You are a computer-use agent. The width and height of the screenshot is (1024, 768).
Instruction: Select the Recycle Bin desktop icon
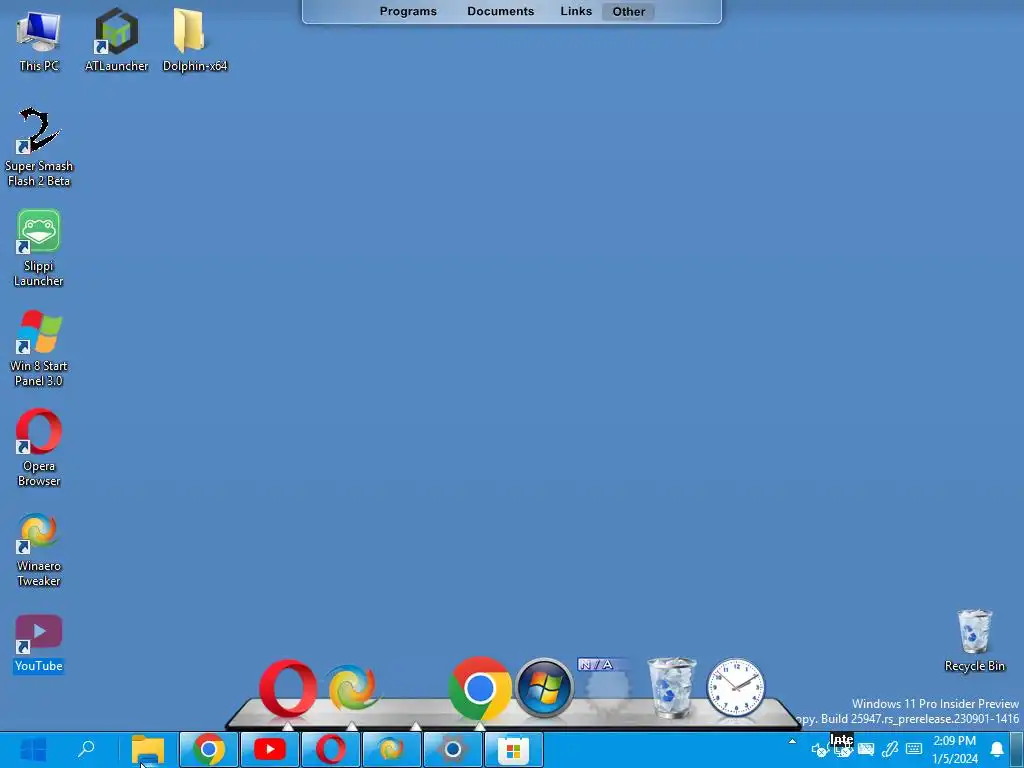[974, 641]
